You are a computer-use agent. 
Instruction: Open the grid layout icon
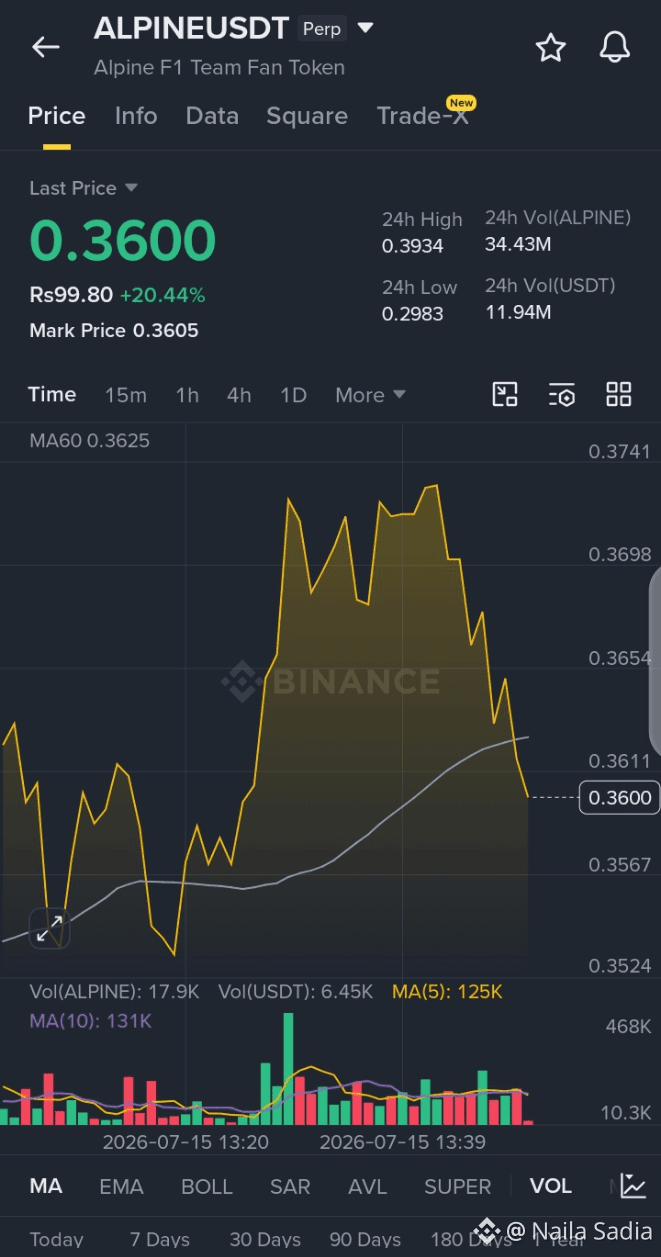tap(619, 394)
